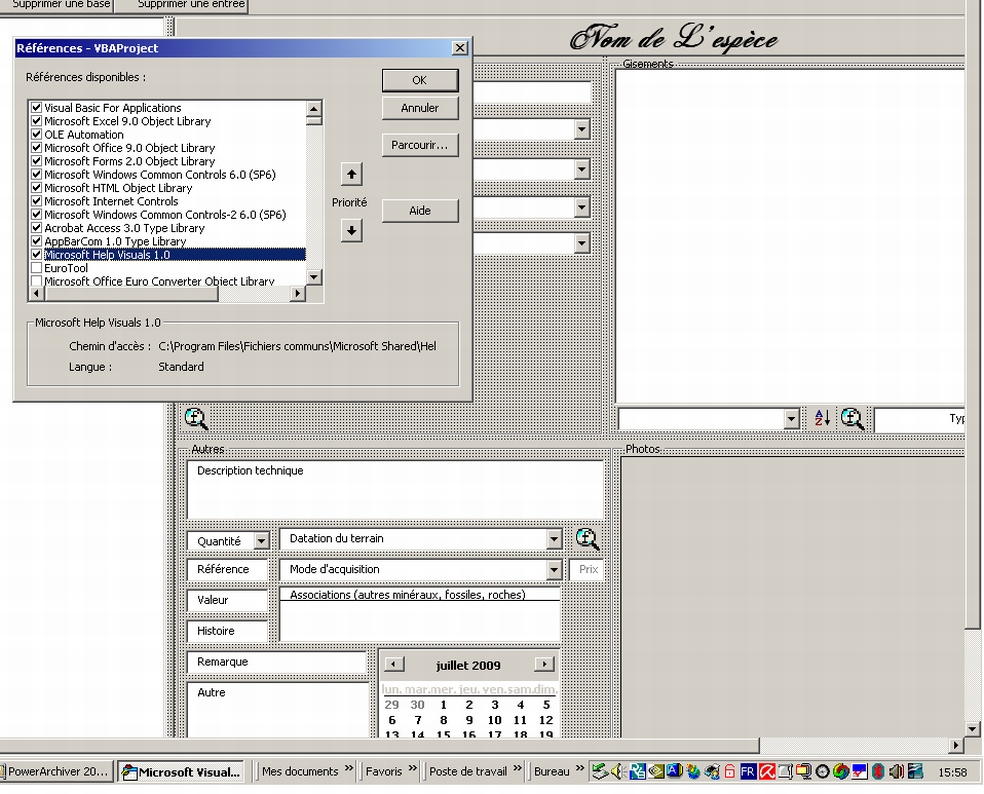Screen dimensions: 984x794
Task: Switch to PowerArchiver taskbar window
Action: 56,771
